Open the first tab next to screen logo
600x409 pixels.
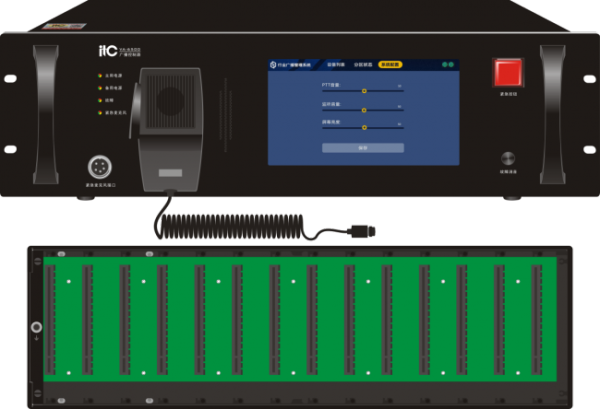(x=336, y=65)
